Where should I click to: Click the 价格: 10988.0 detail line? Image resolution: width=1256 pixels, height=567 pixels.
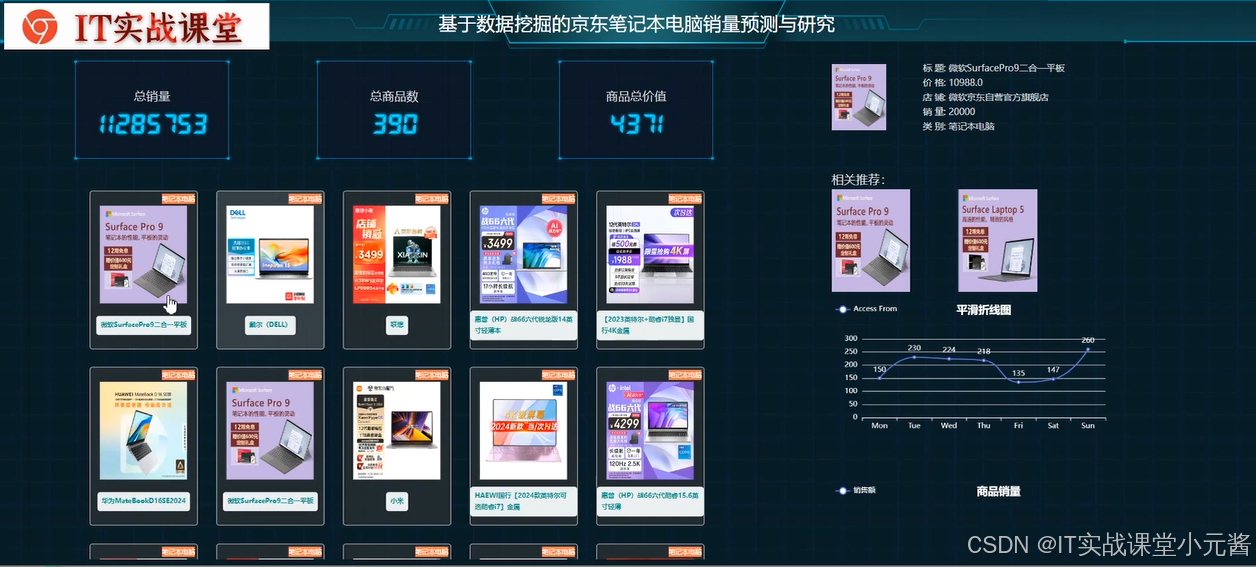952,82
